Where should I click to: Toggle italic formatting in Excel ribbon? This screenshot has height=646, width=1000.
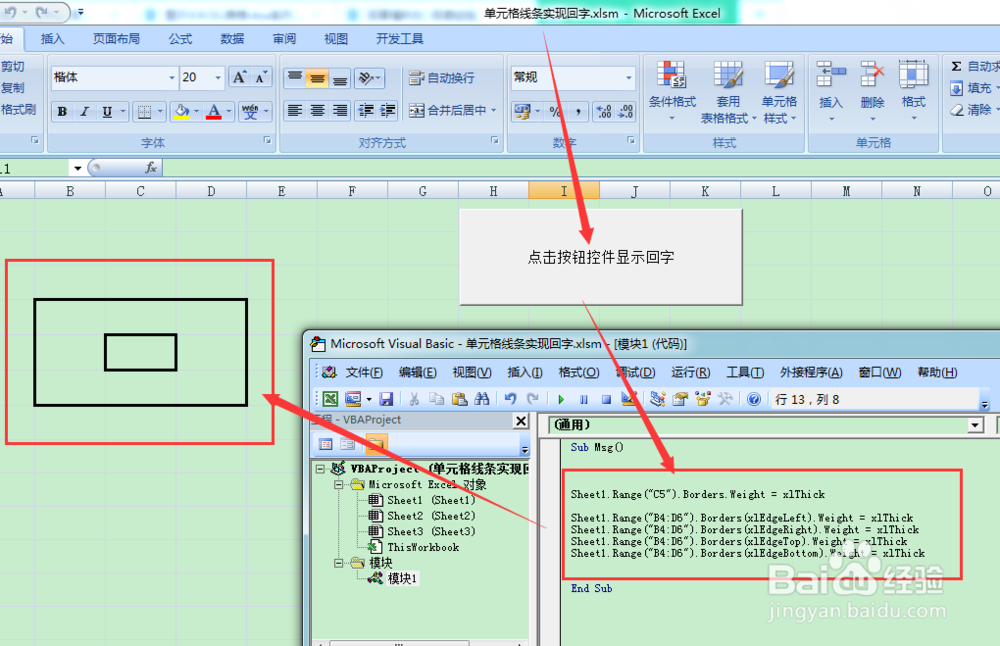click(84, 112)
